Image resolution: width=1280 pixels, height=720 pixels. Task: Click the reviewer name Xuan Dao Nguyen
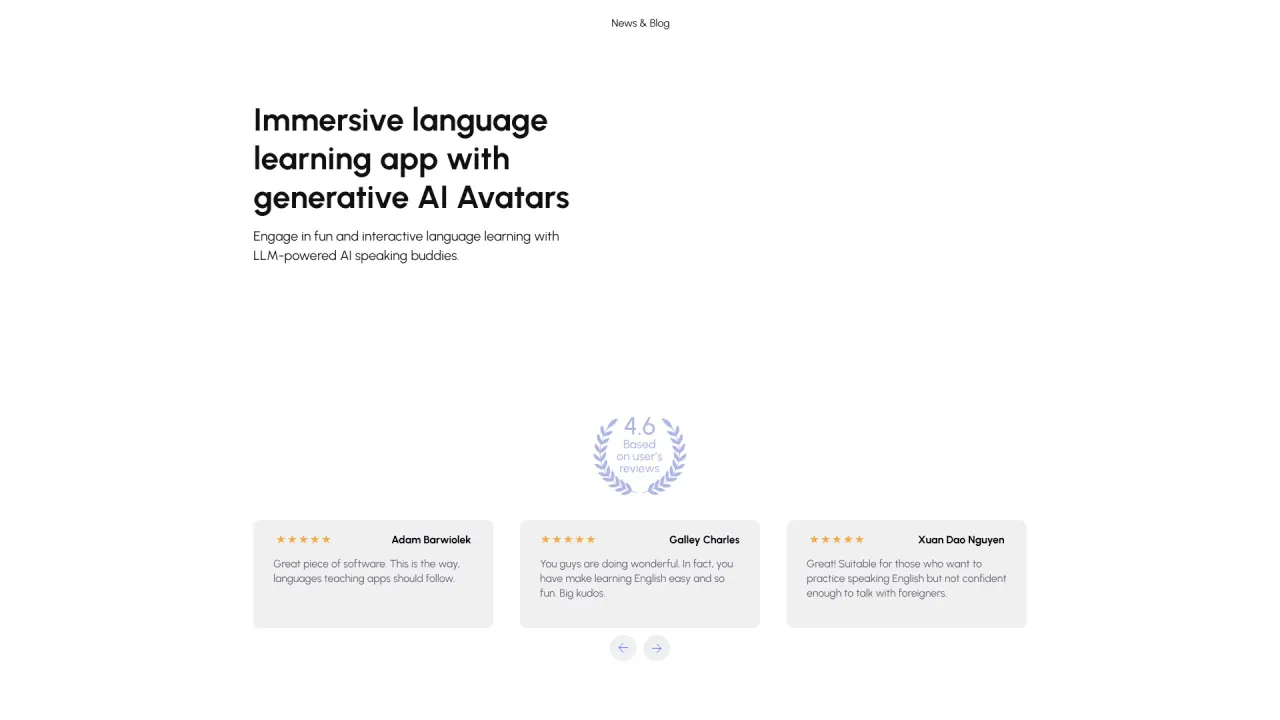pos(961,540)
